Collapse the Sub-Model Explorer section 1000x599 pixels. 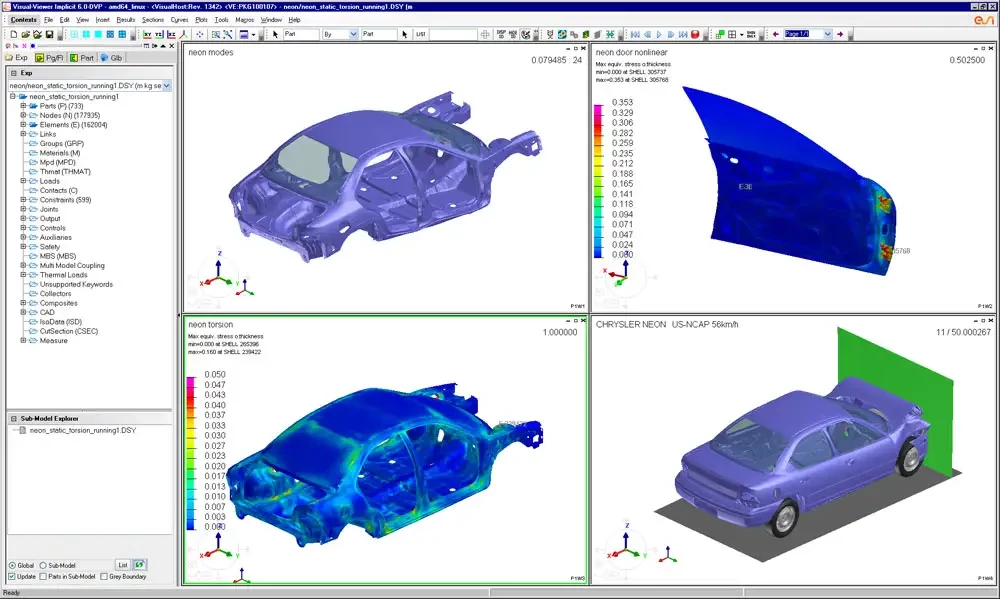click(x=13, y=418)
